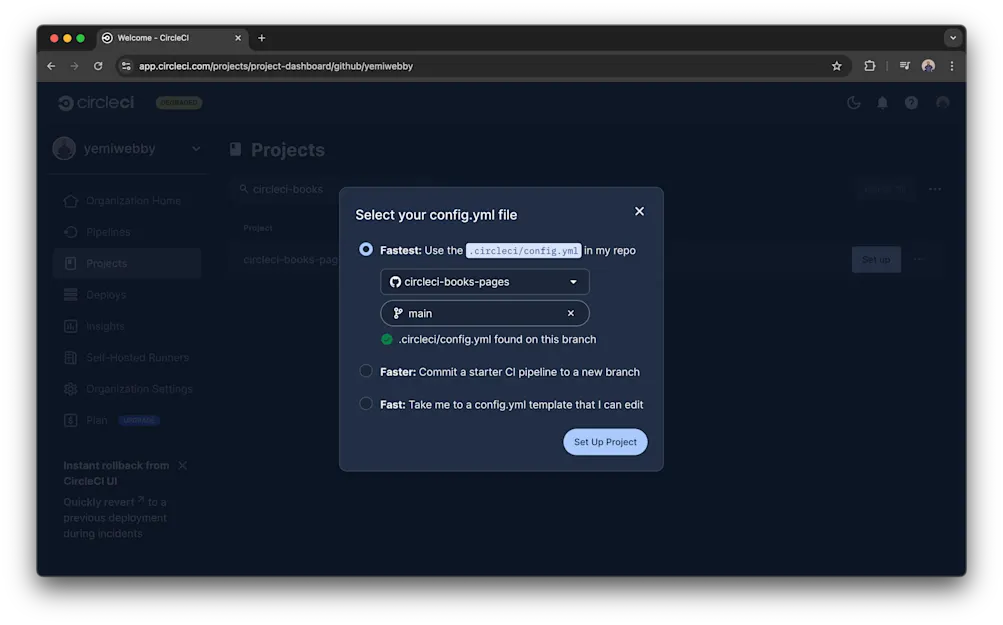
Task: Open the help question-mark menu
Action: pos(909,102)
